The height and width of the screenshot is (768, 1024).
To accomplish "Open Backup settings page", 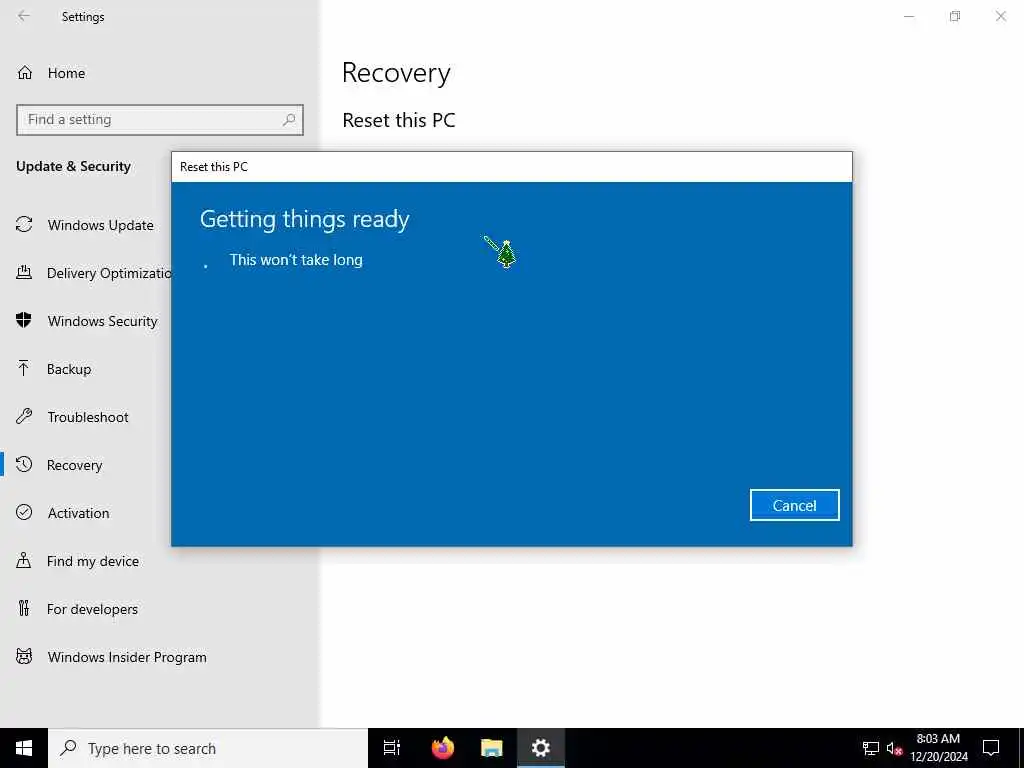I will [x=69, y=369].
